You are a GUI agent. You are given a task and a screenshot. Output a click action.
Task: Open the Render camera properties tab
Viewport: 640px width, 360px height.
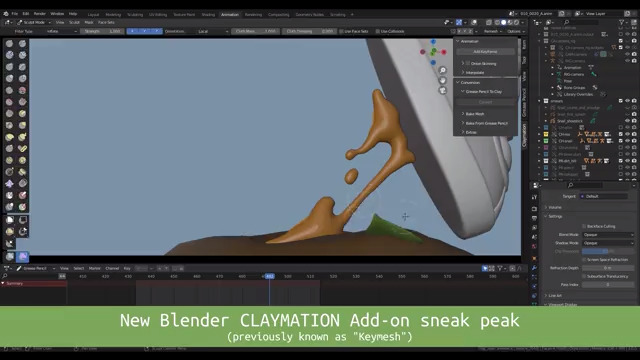point(534,209)
